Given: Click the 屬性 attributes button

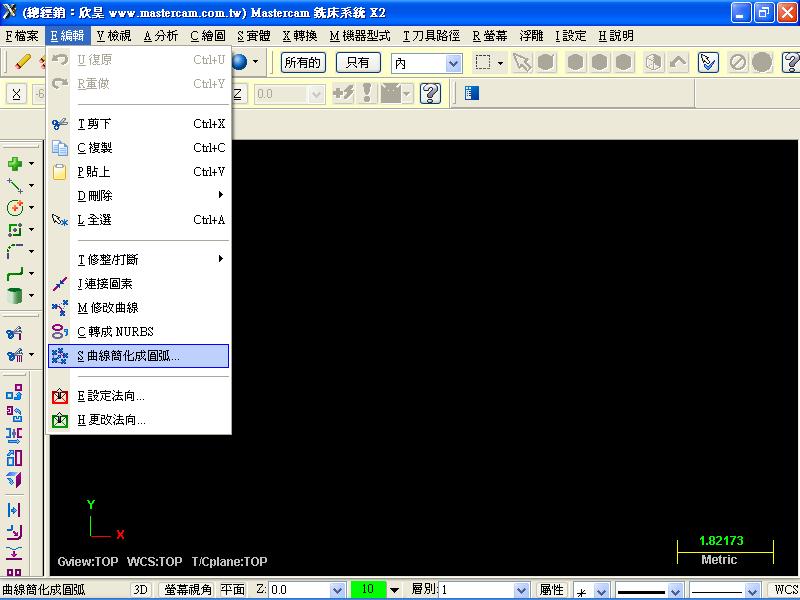Looking at the screenshot, I should 552,590.
